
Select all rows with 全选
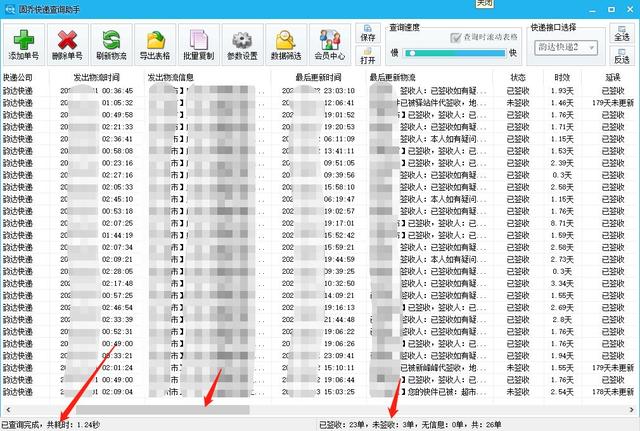tap(622, 33)
